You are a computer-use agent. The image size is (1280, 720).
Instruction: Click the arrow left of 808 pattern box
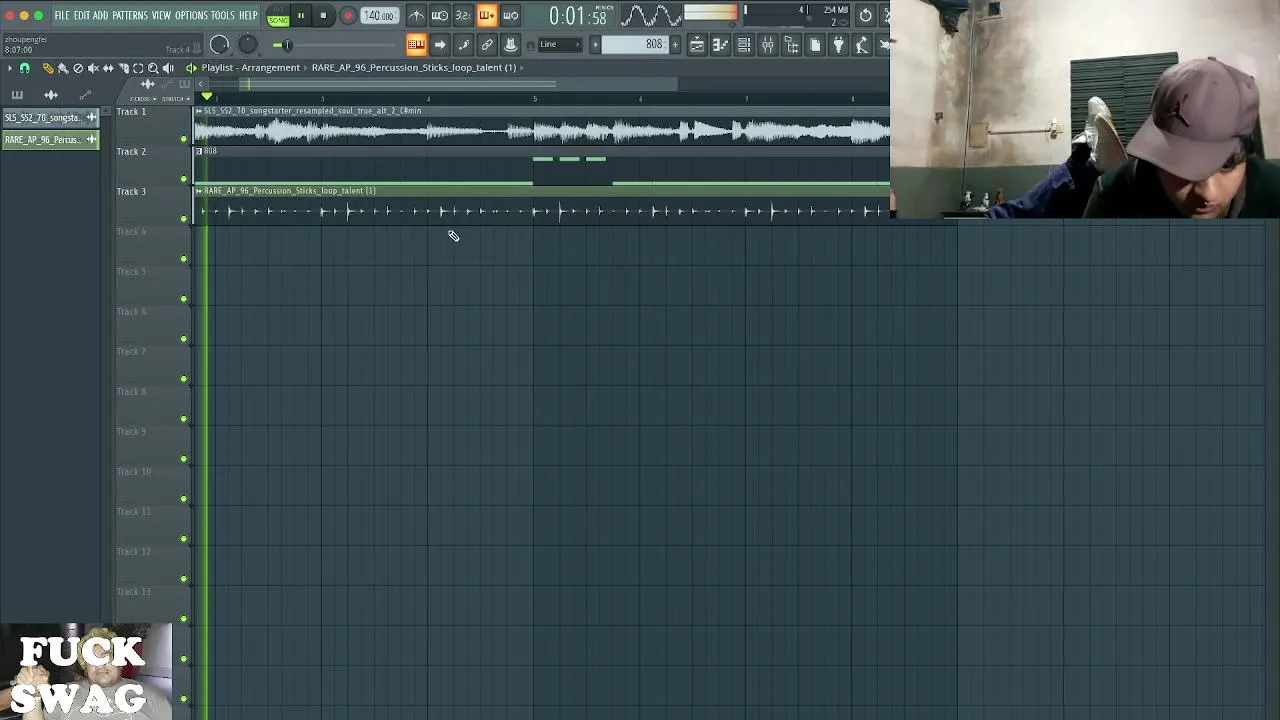coord(595,44)
